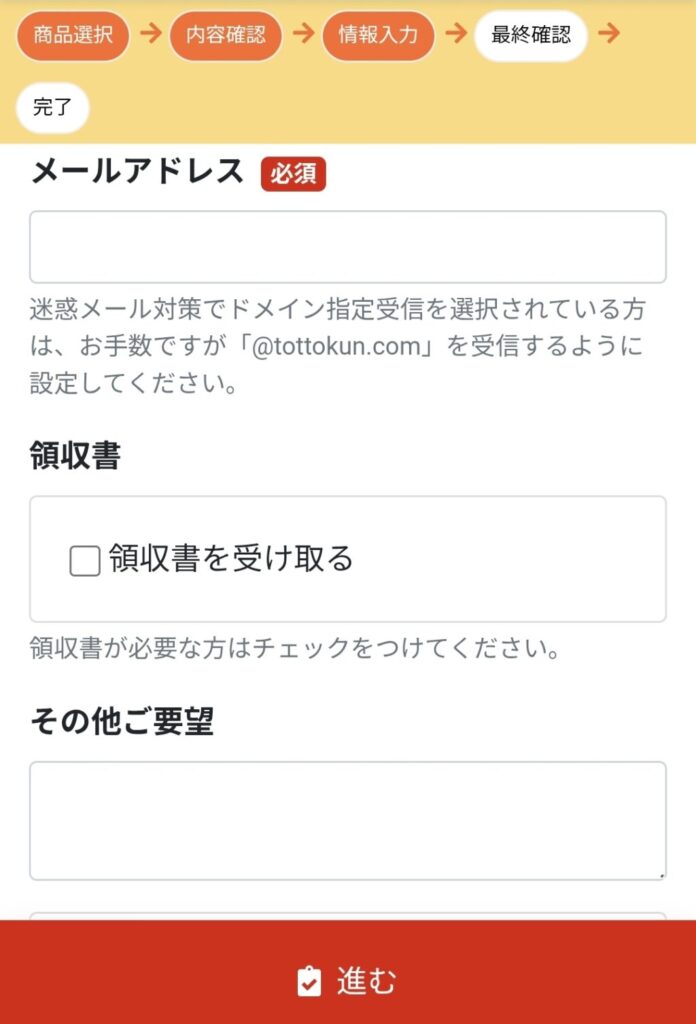The width and height of the screenshot is (696, 1024).
Task: Click the 領収書を受け取る label text
Action: point(231,558)
